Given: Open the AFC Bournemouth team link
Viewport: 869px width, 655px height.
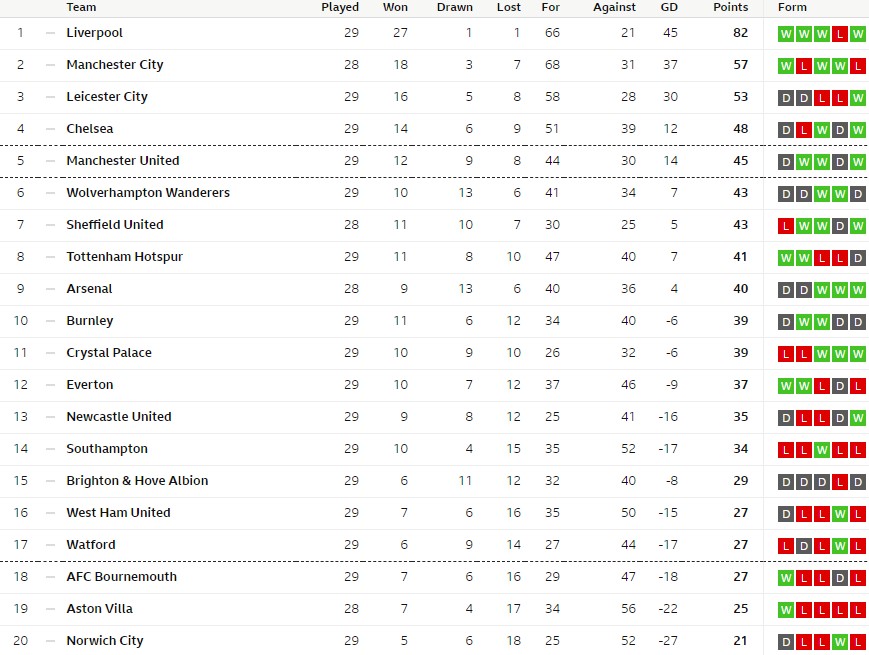Looking at the screenshot, I should [x=121, y=577].
